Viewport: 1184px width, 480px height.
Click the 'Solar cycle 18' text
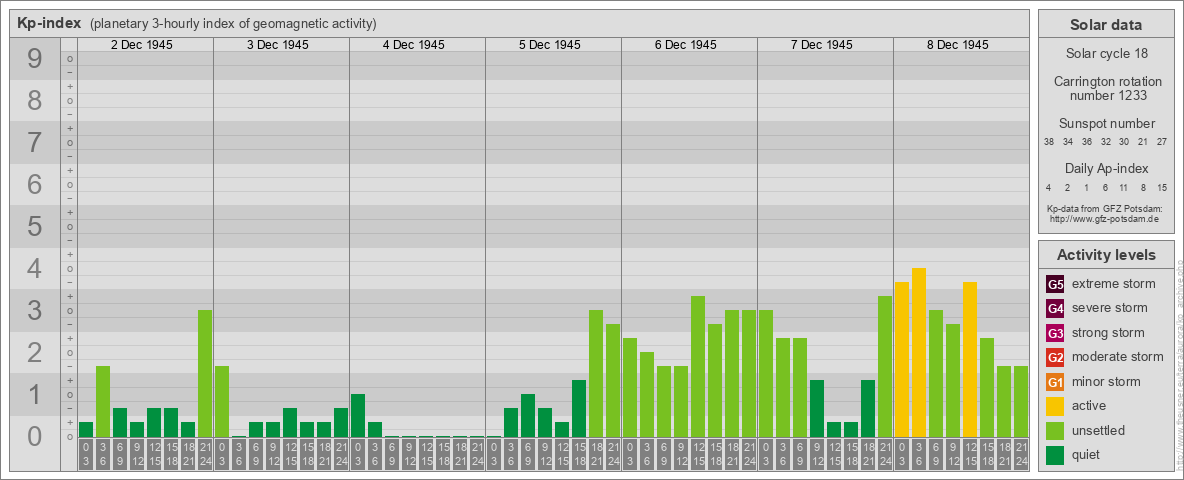click(x=1106, y=54)
